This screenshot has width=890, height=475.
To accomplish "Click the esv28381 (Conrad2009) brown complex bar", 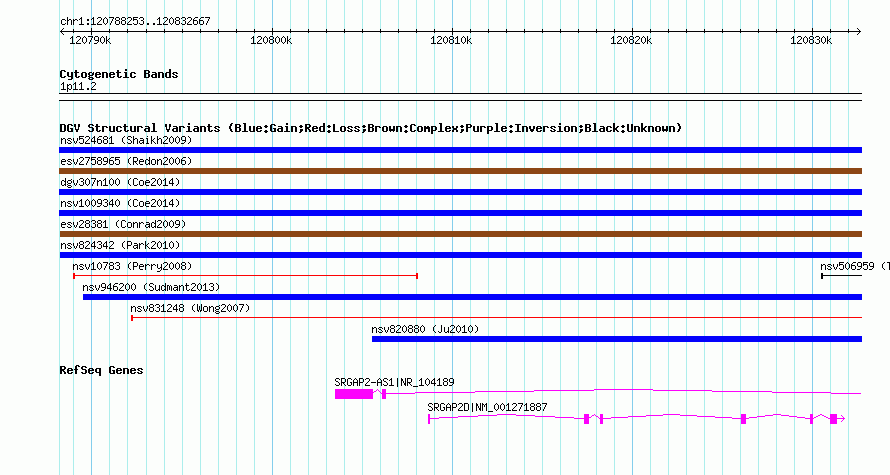I will click(460, 234).
